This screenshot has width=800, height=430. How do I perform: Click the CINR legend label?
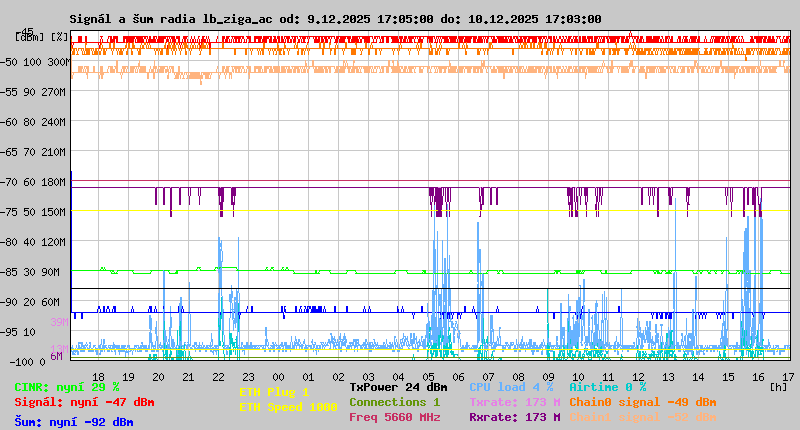67,387
